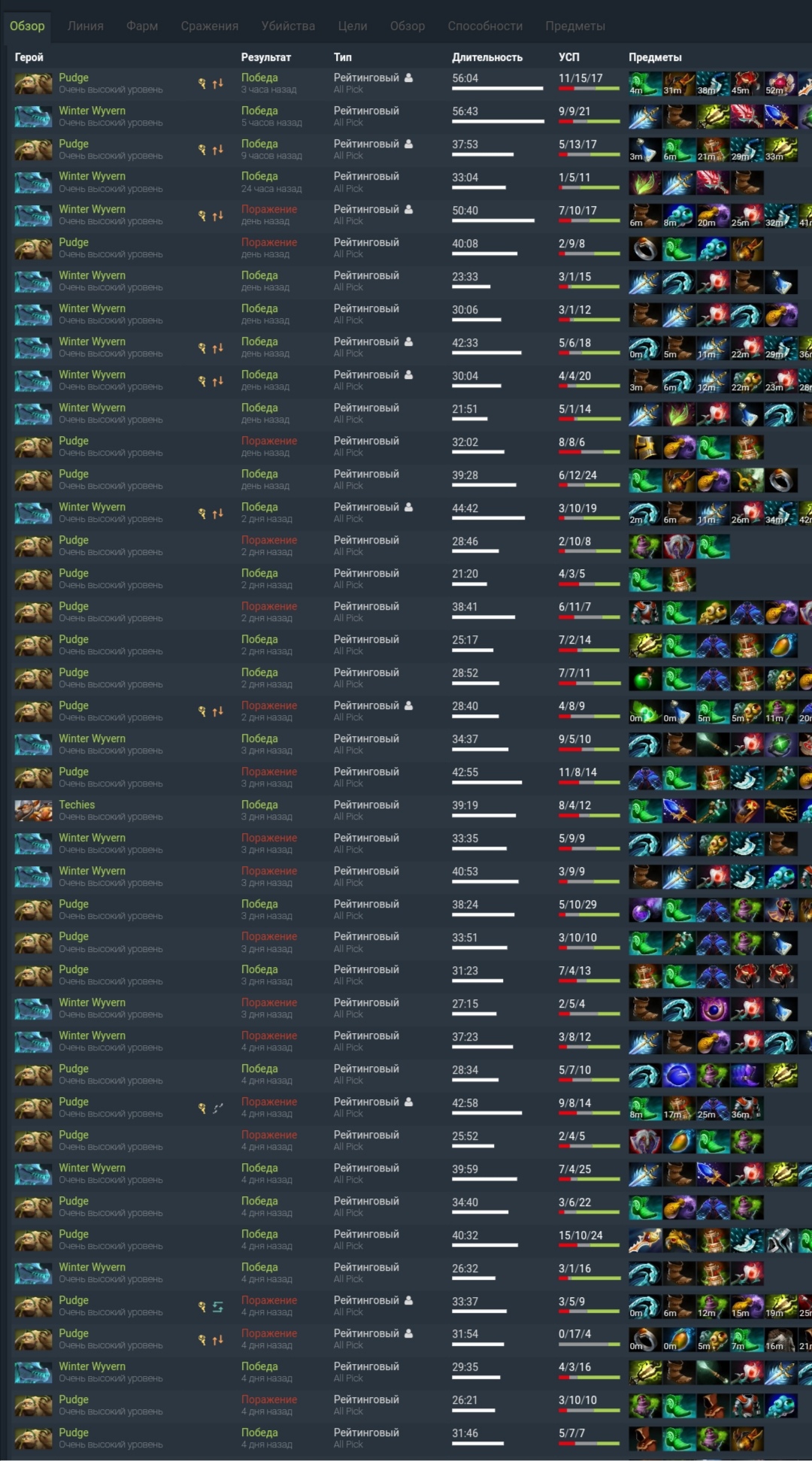The height and width of the screenshot is (1461, 812).
Task: Click the Techies hero name link
Action: coord(77,805)
